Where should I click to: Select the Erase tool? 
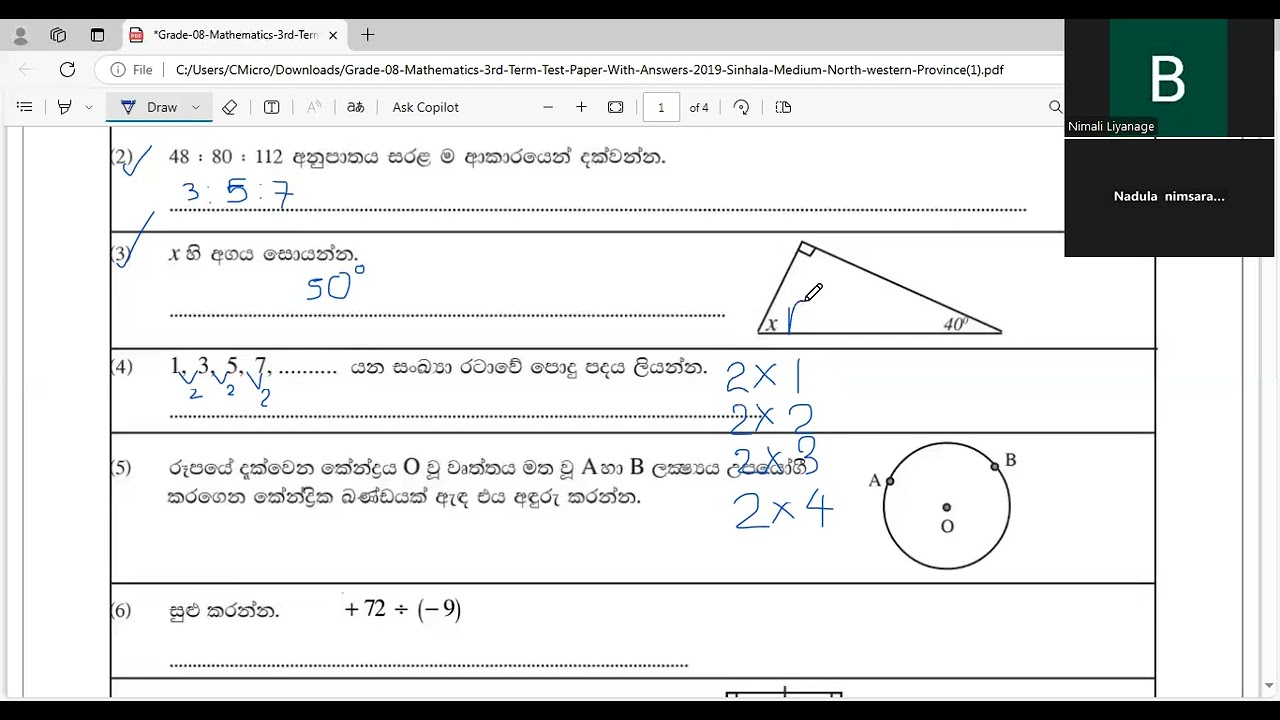click(229, 107)
